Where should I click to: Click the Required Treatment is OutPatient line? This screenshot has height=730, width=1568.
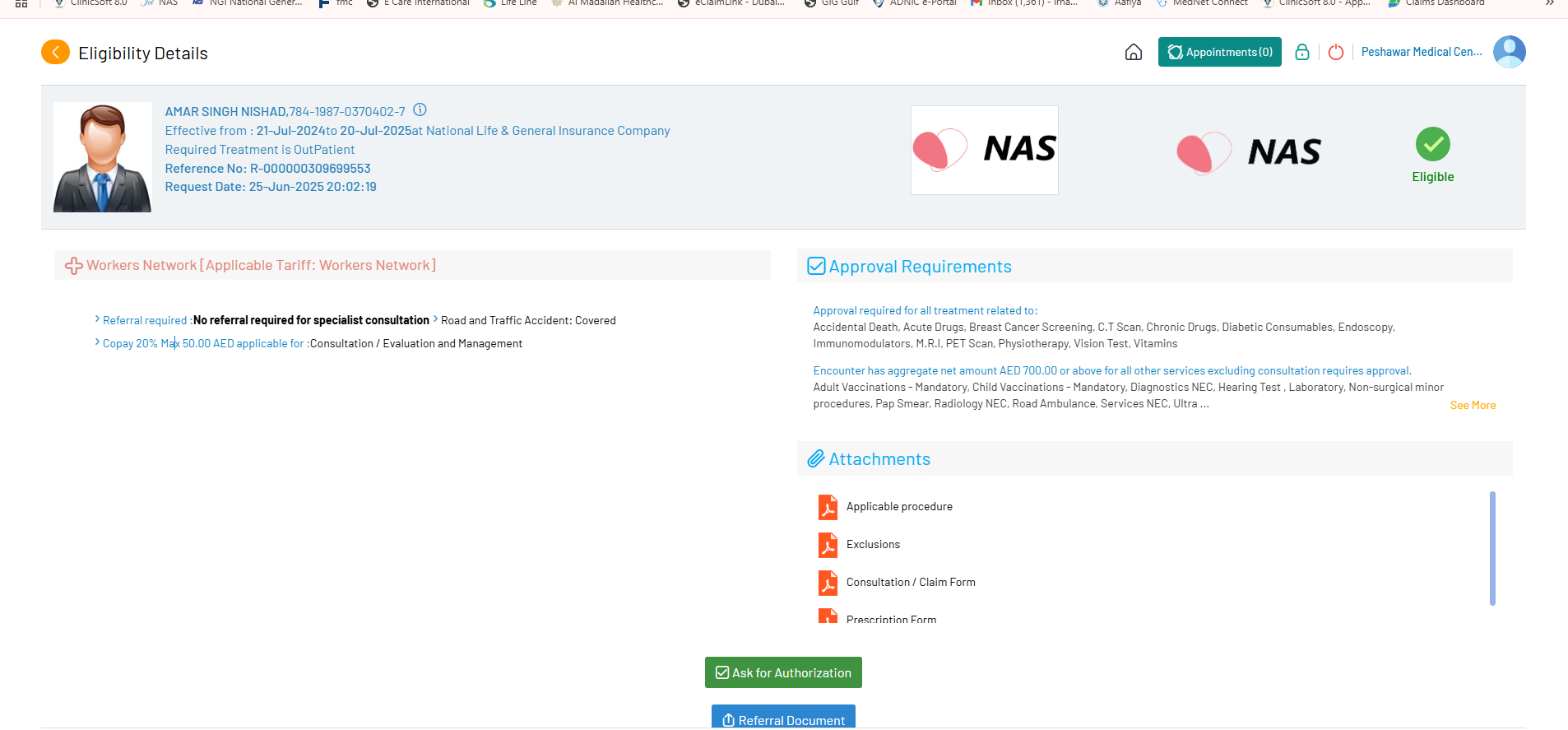pyautogui.click(x=260, y=150)
